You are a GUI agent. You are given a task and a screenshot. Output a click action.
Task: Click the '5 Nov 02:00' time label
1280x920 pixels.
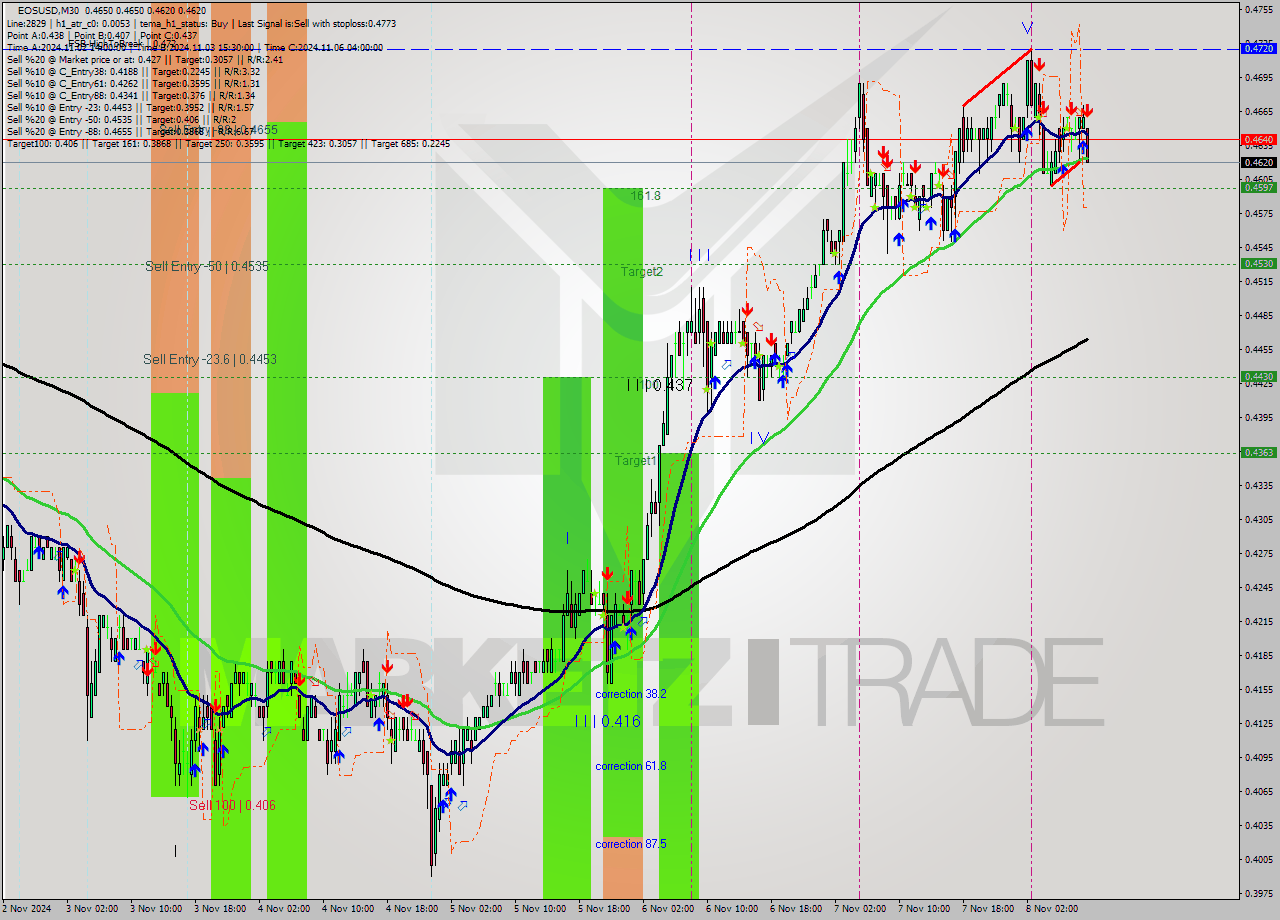(x=476, y=909)
